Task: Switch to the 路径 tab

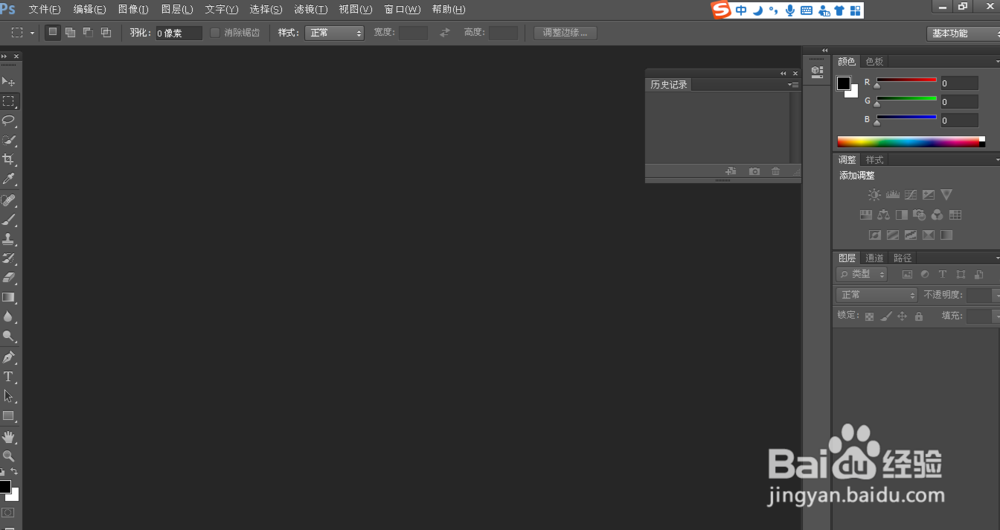Action: click(902, 258)
